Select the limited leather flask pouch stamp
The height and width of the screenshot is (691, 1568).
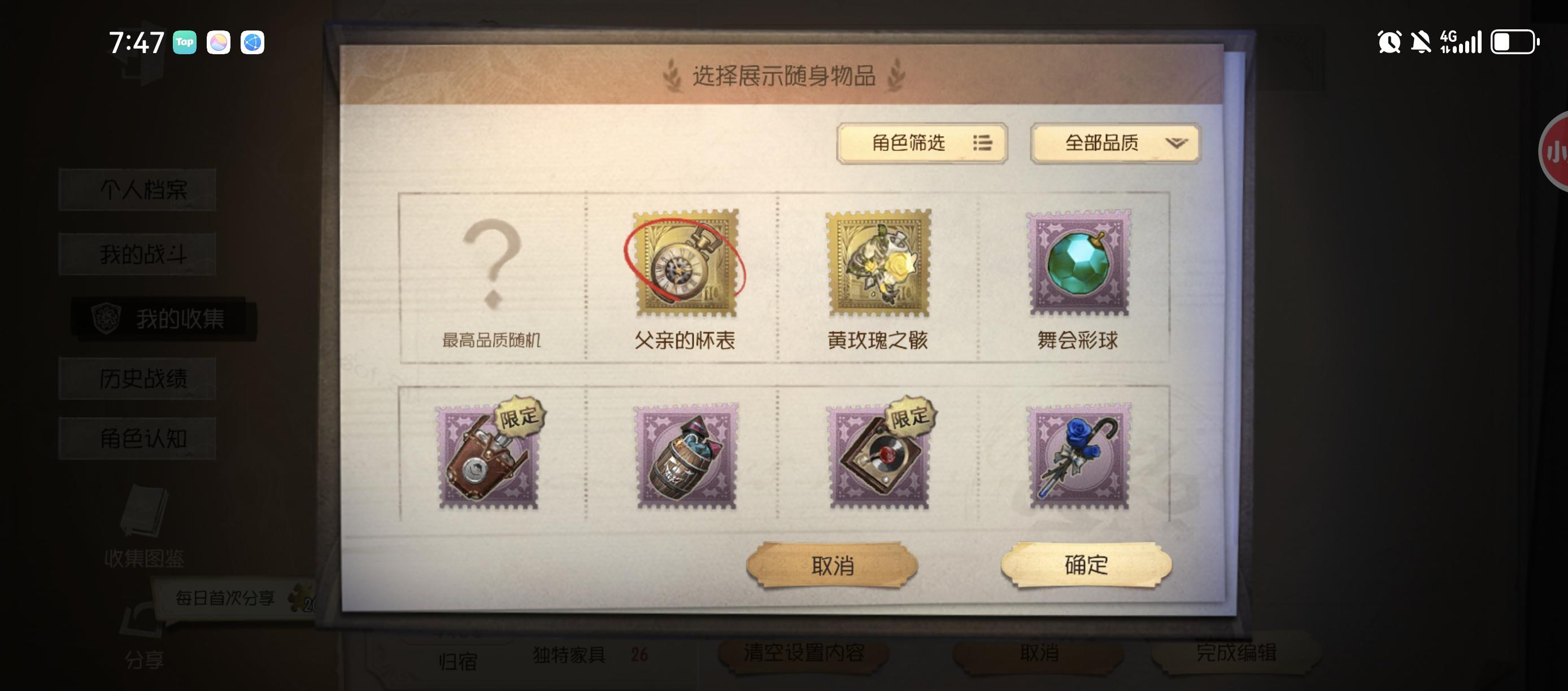pyautogui.click(x=489, y=455)
